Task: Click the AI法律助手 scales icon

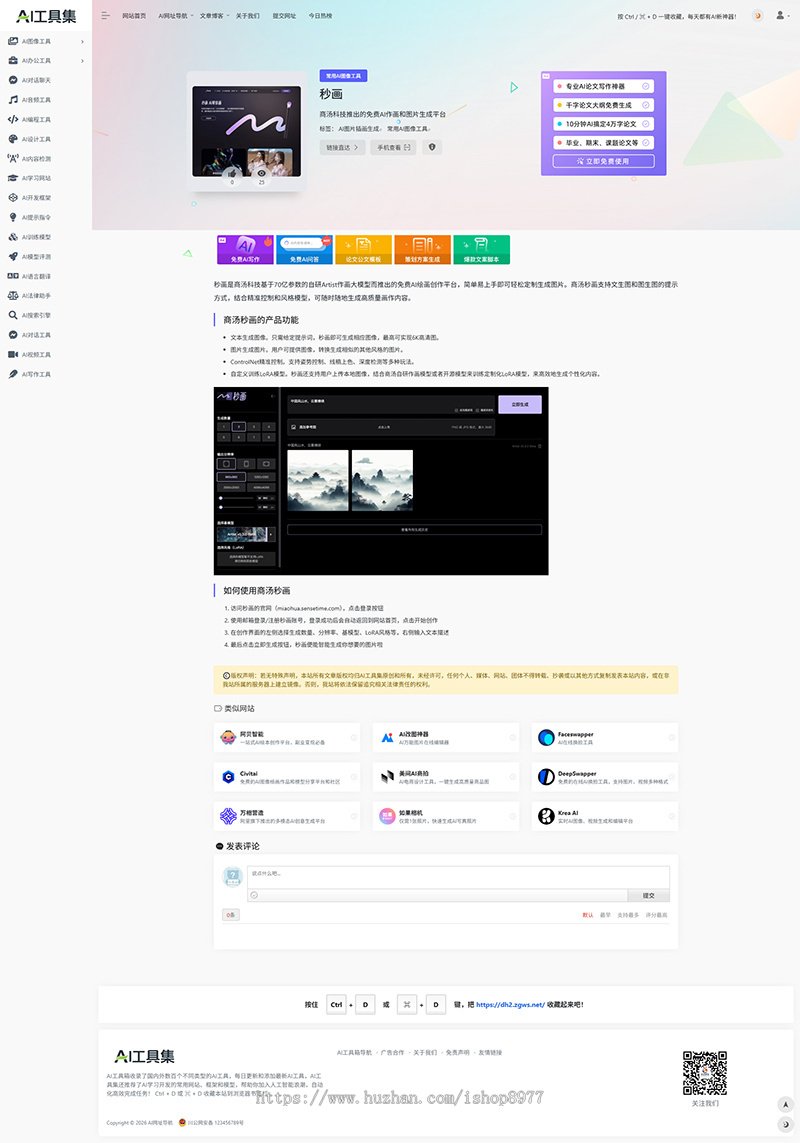Action: (12, 296)
